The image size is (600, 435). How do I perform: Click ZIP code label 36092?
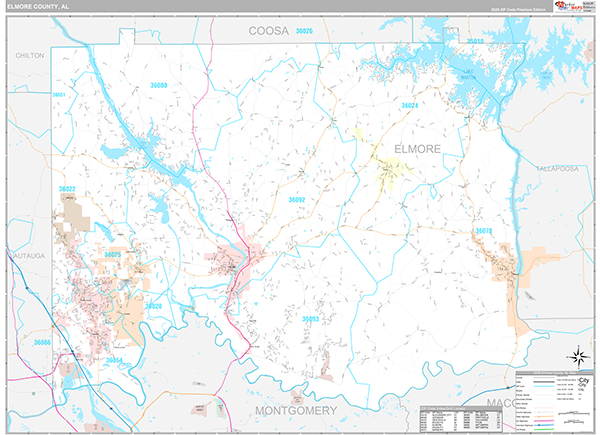(x=297, y=200)
